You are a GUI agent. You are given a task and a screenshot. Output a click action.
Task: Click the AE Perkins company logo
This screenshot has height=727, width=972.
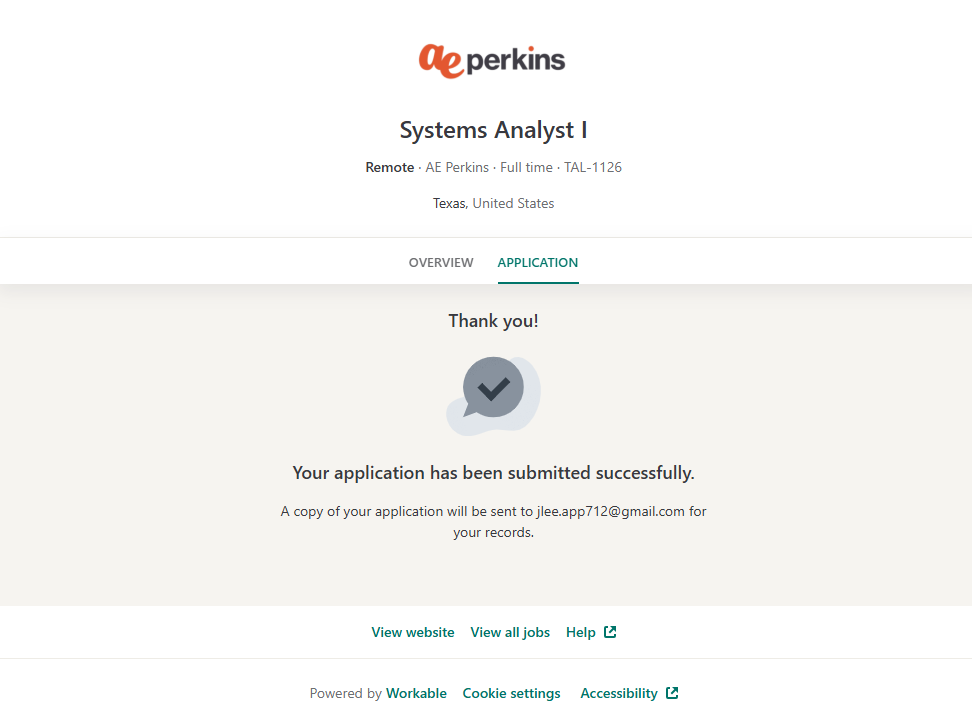click(x=492, y=61)
